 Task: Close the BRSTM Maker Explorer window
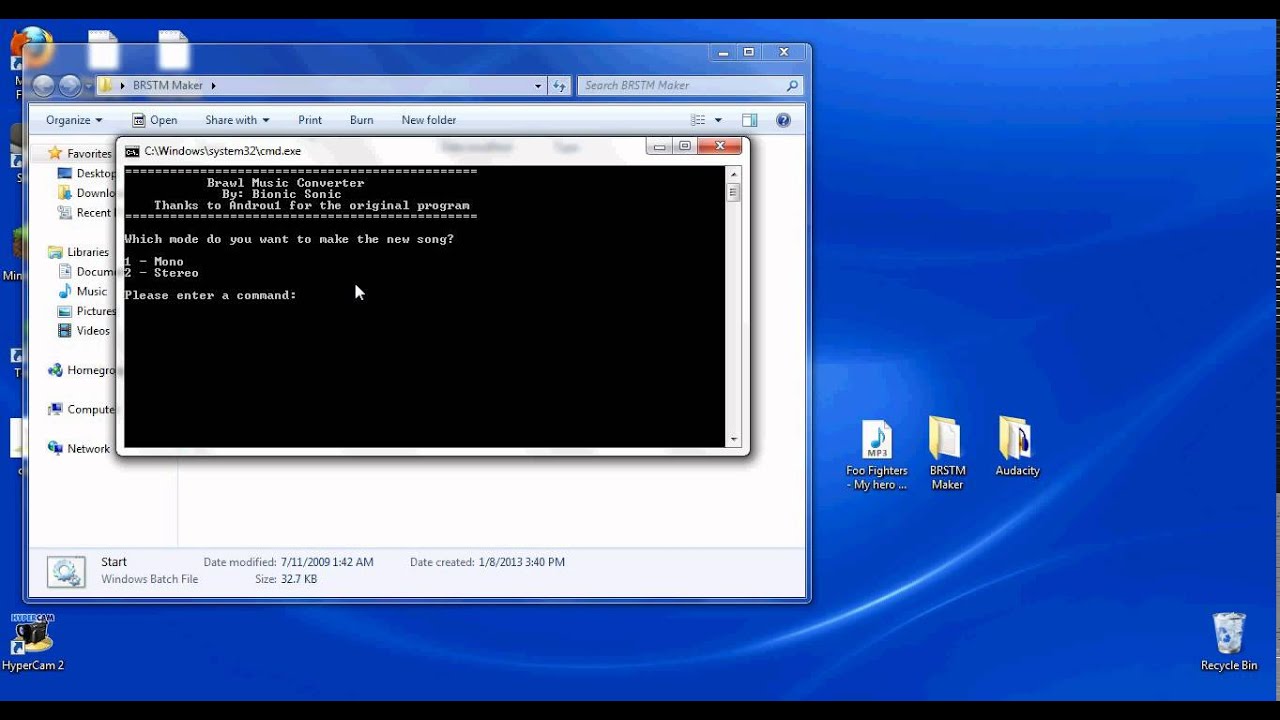click(784, 52)
